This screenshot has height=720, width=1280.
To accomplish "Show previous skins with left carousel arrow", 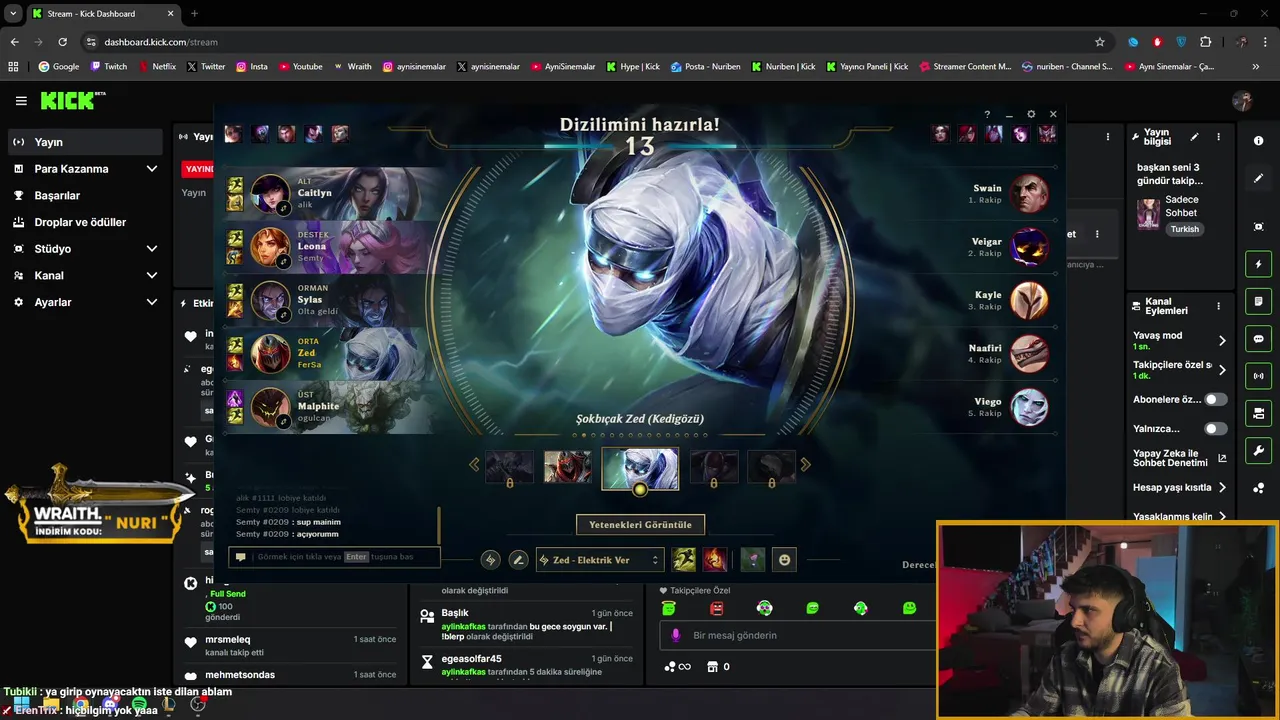I will coord(475,464).
